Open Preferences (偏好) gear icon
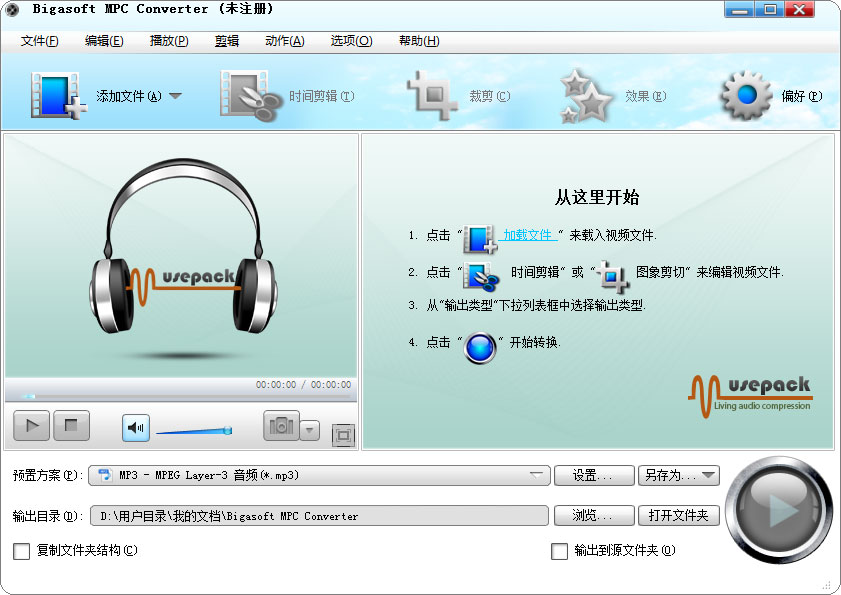 [x=746, y=96]
